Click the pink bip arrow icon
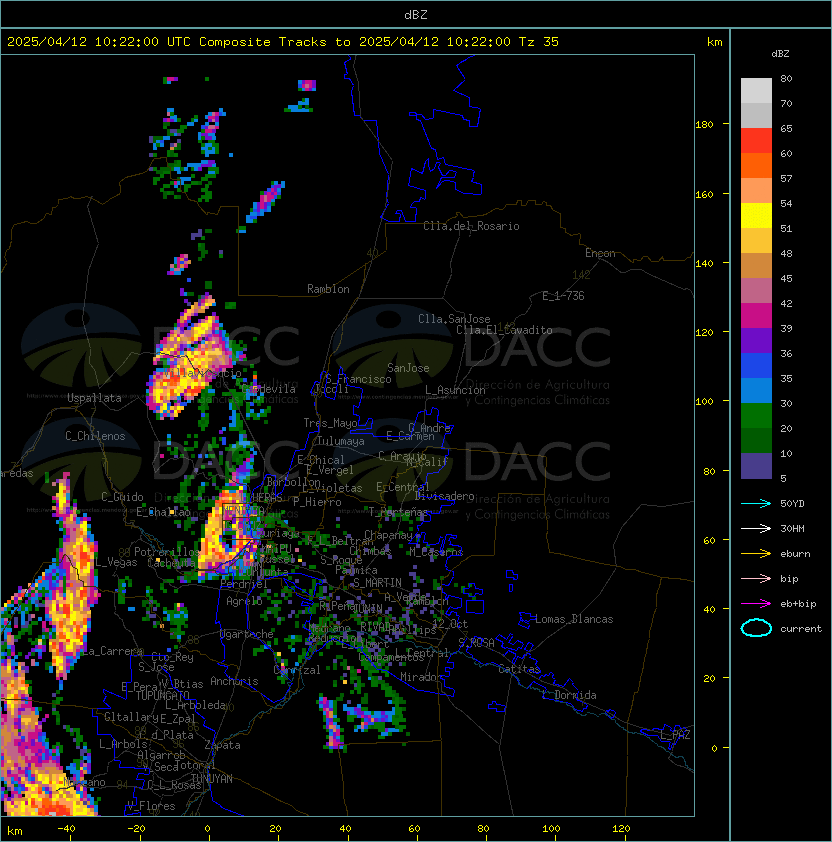 tap(756, 578)
